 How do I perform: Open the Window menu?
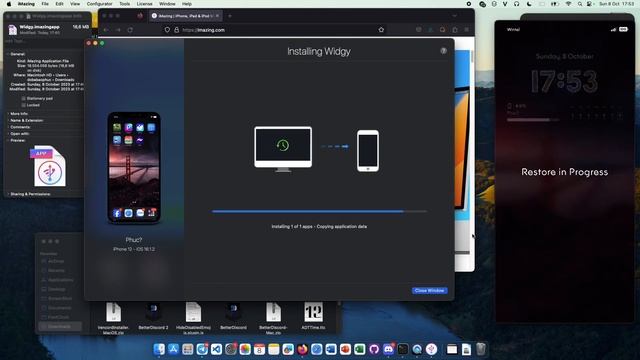coord(167,4)
